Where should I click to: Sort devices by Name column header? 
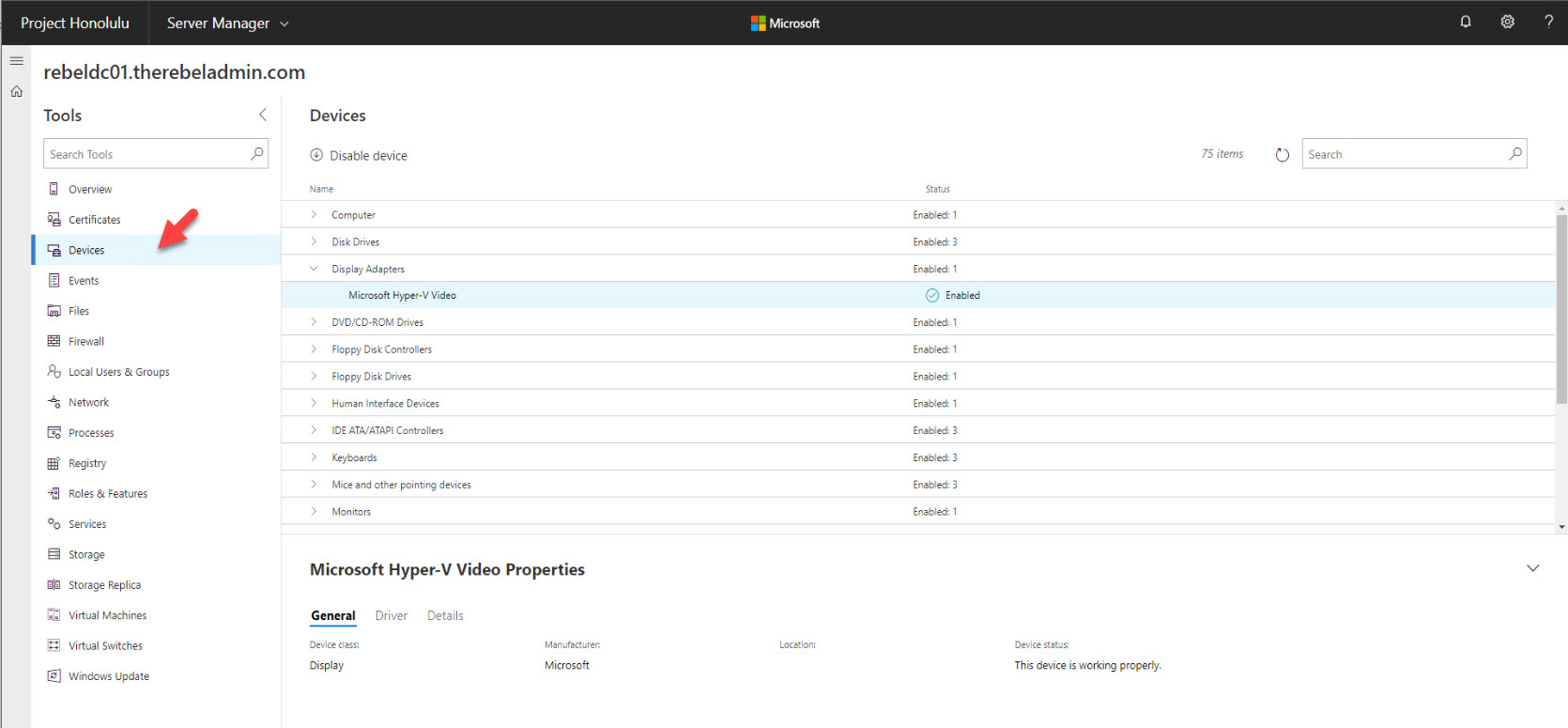click(321, 189)
